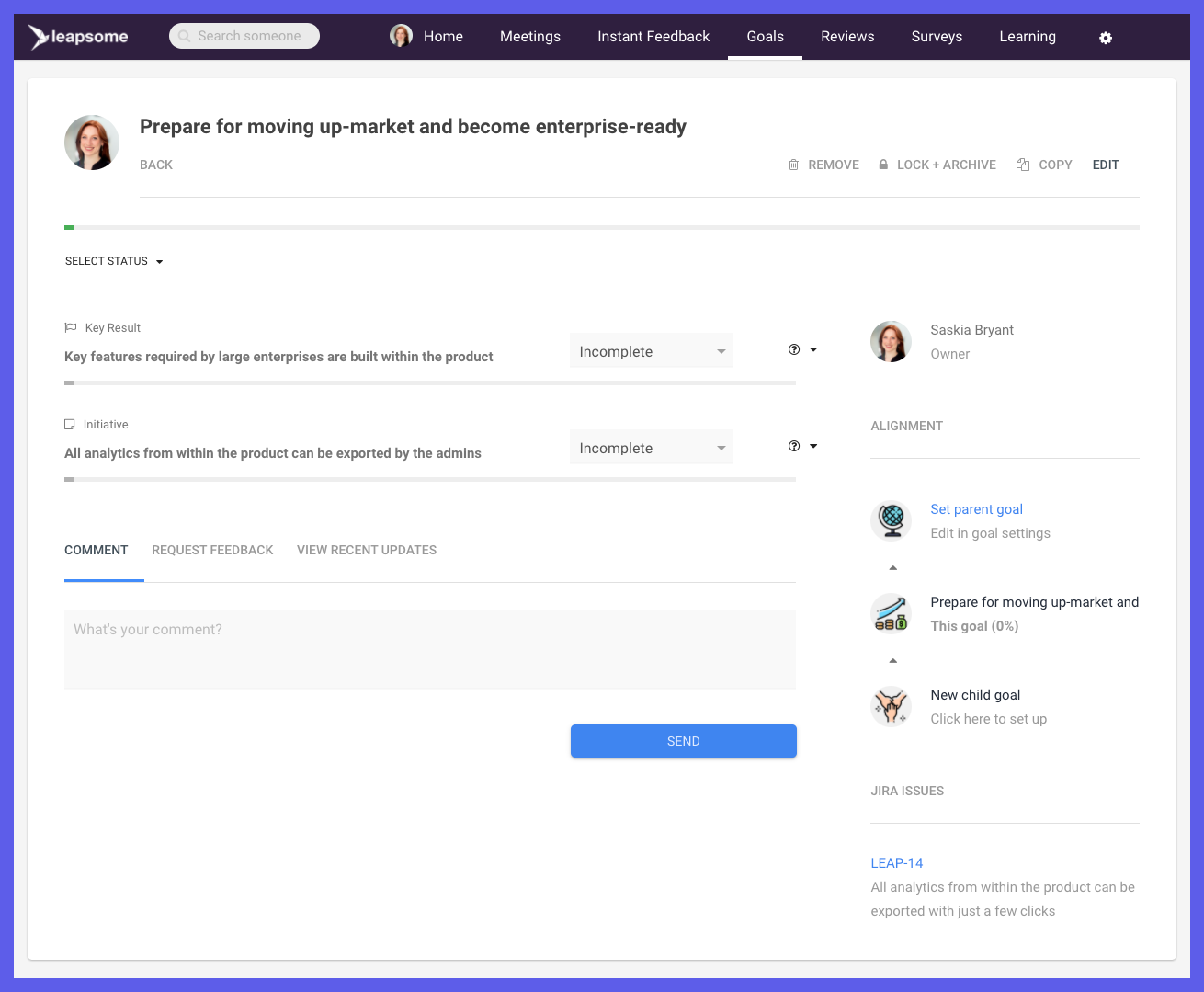Open the SELECT STATUS dropdown
The height and width of the screenshot is (992, 1204).
114,261
